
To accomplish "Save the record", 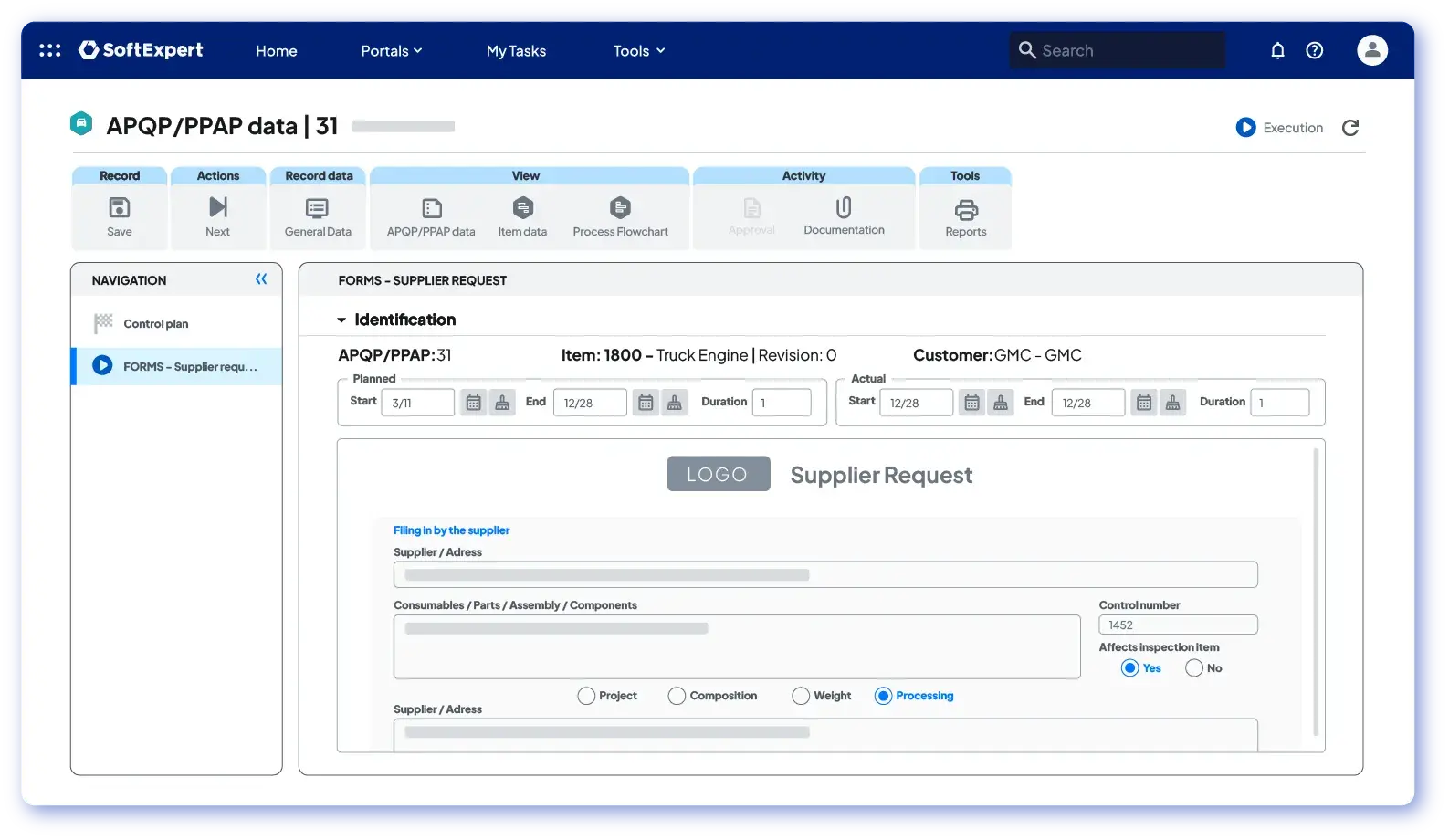I will tap(120, 216).
